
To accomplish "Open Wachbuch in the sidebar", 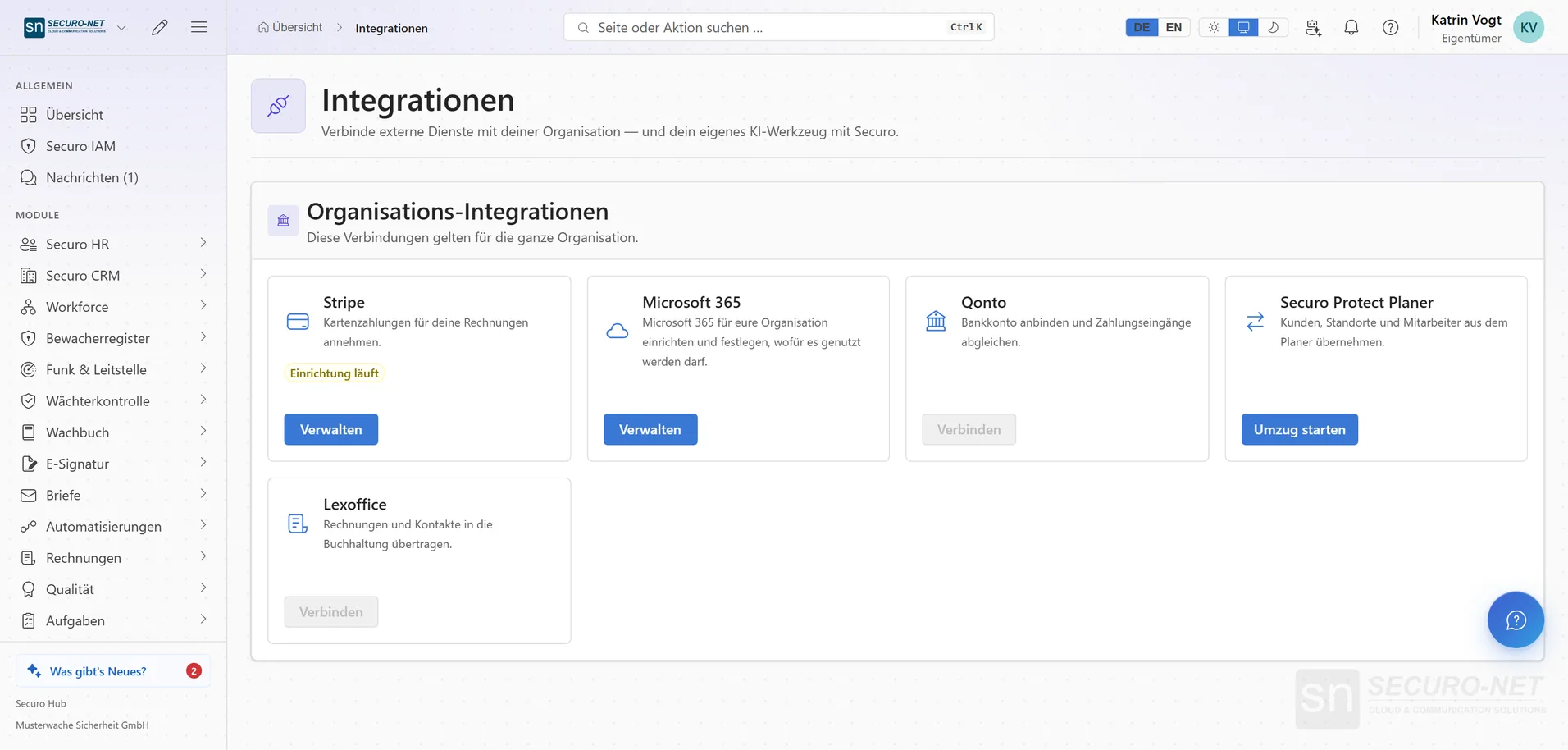I will point(113,432).
